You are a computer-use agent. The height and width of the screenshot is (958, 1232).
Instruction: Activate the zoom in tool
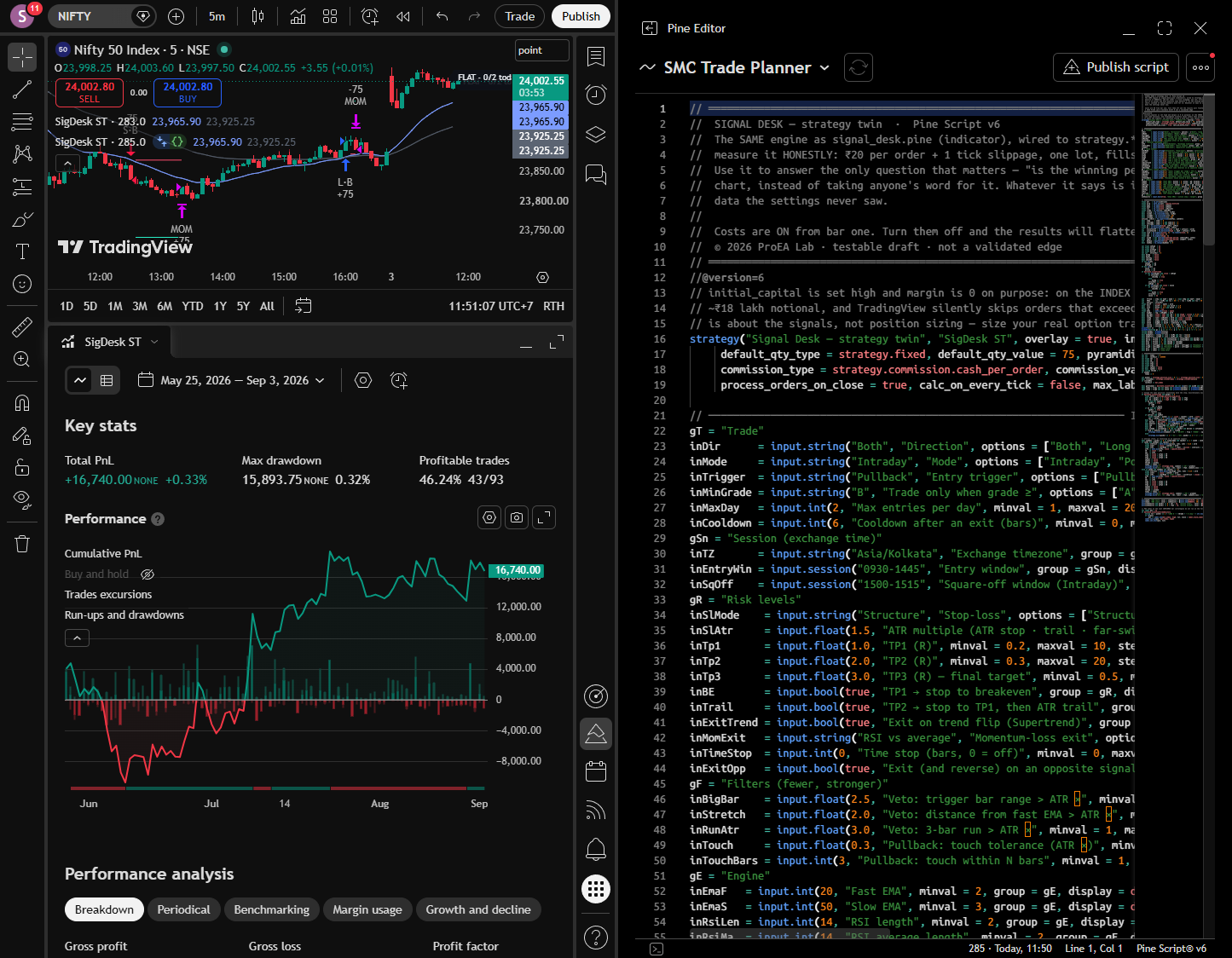(x=22, y=359)
